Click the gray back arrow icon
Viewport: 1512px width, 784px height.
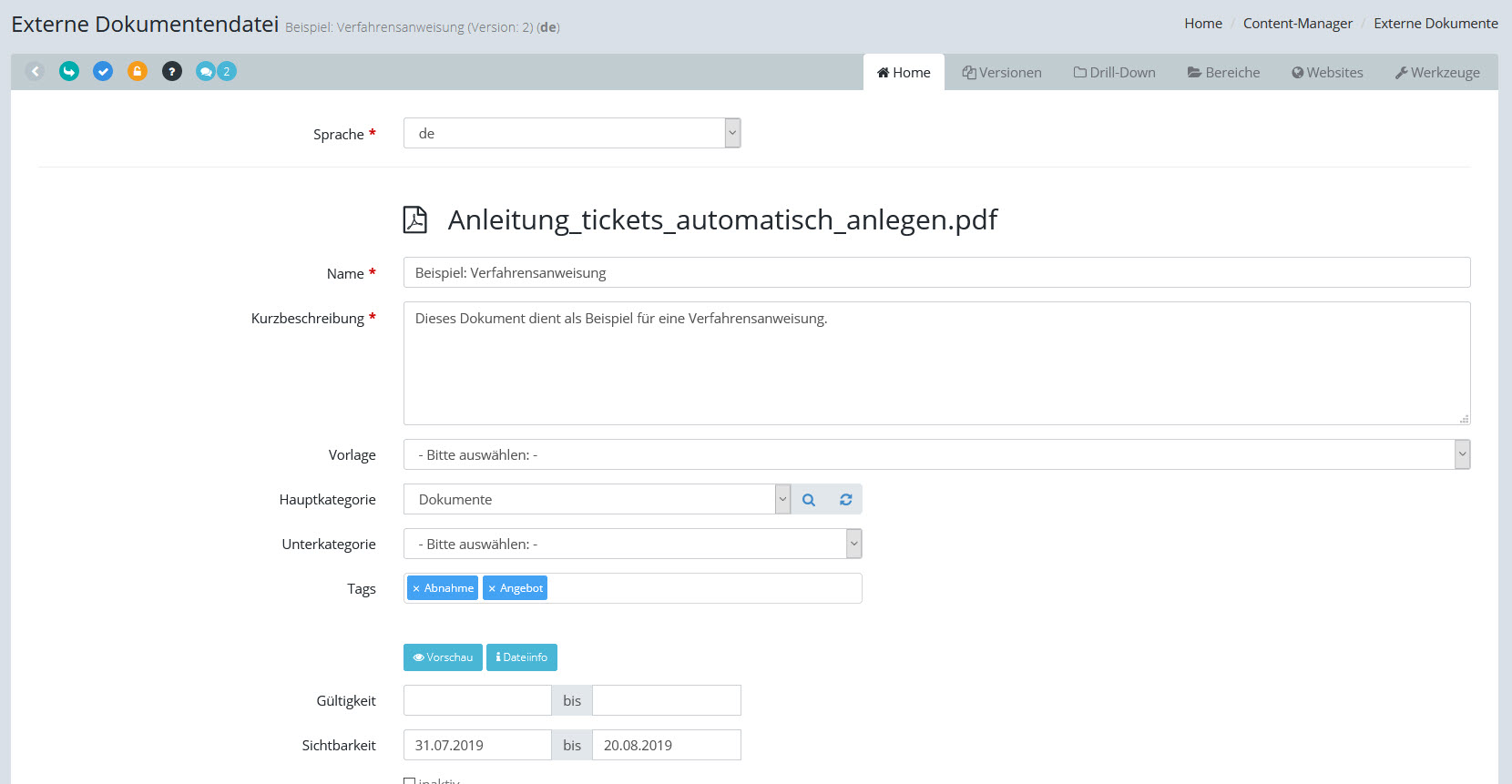point(35,71)
